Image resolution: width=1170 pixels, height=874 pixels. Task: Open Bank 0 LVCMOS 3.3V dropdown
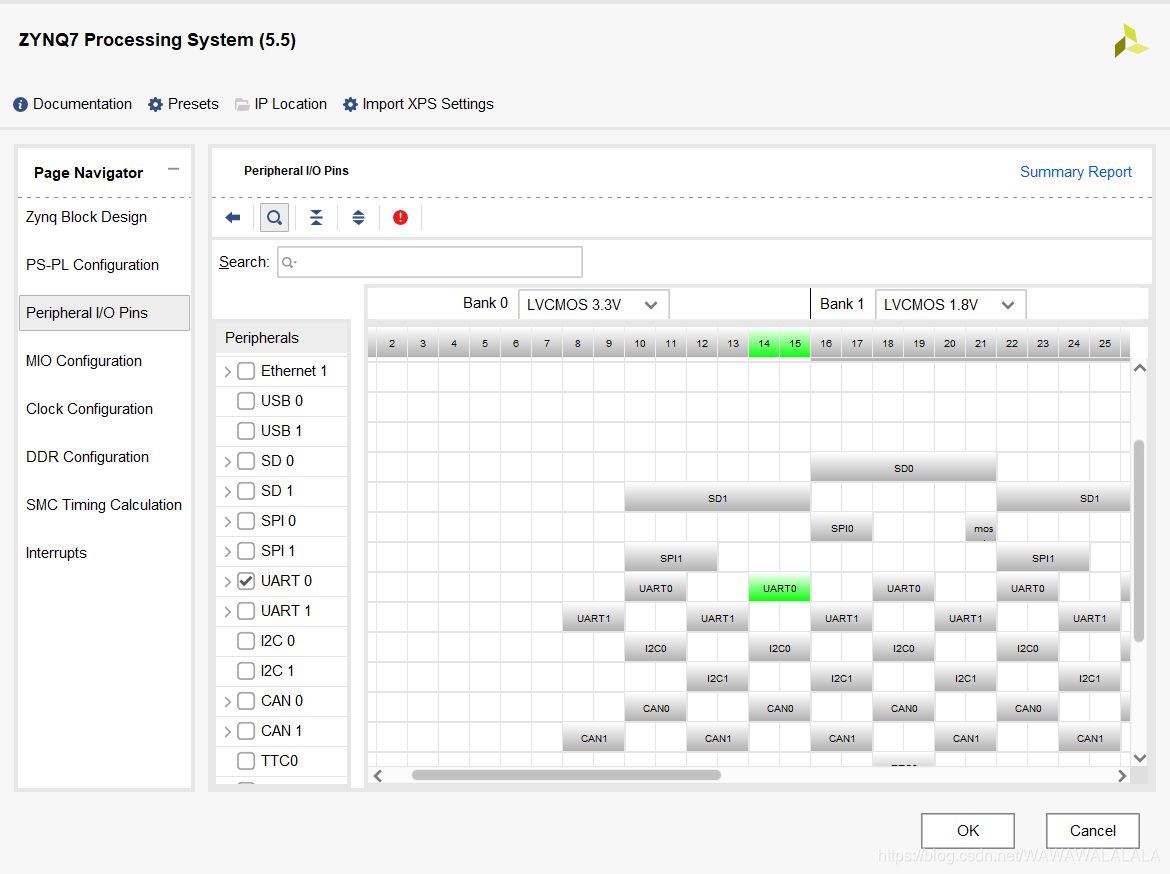point(593,305)
